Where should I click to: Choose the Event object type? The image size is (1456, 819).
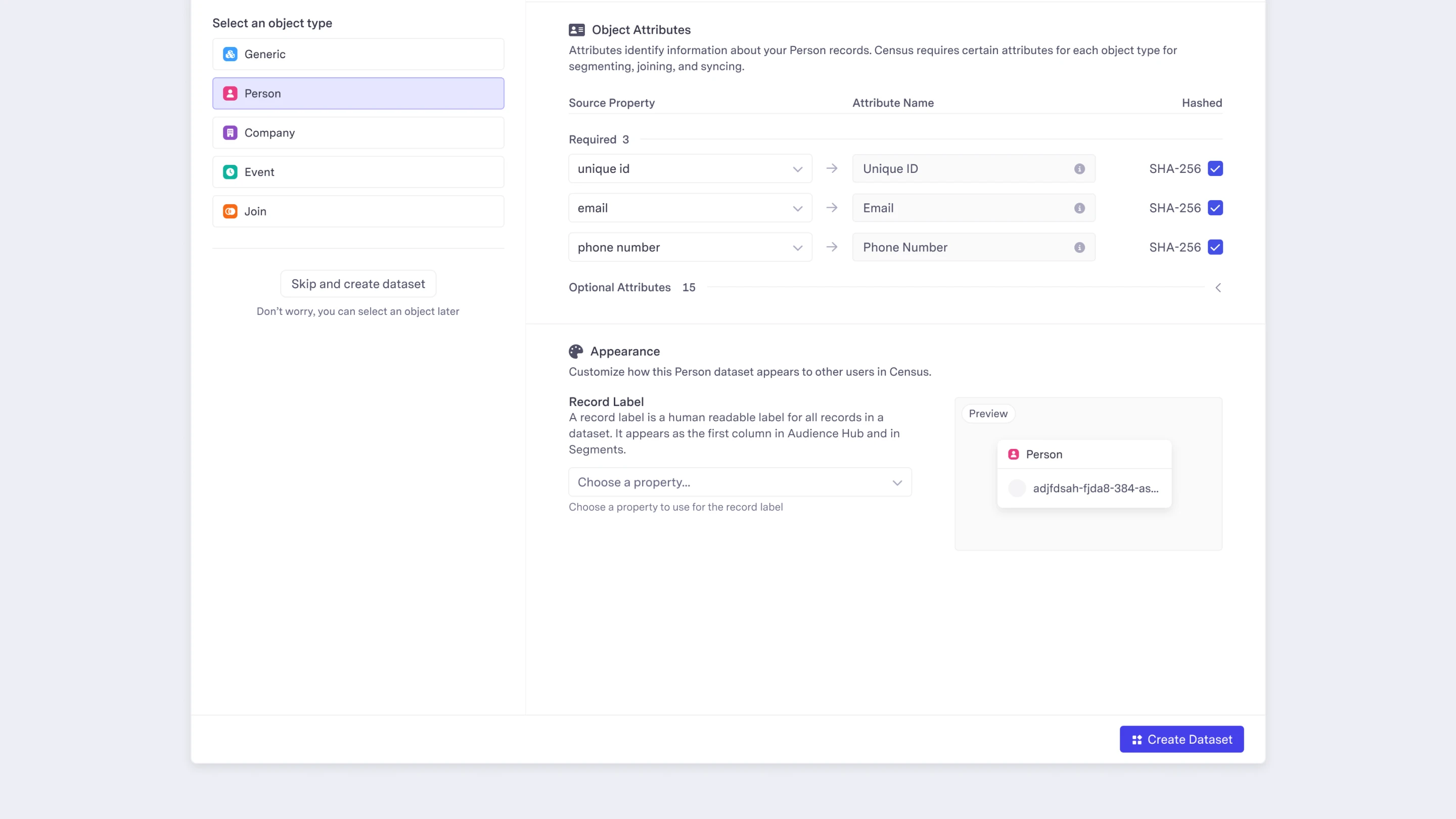[x=358, y=172]
